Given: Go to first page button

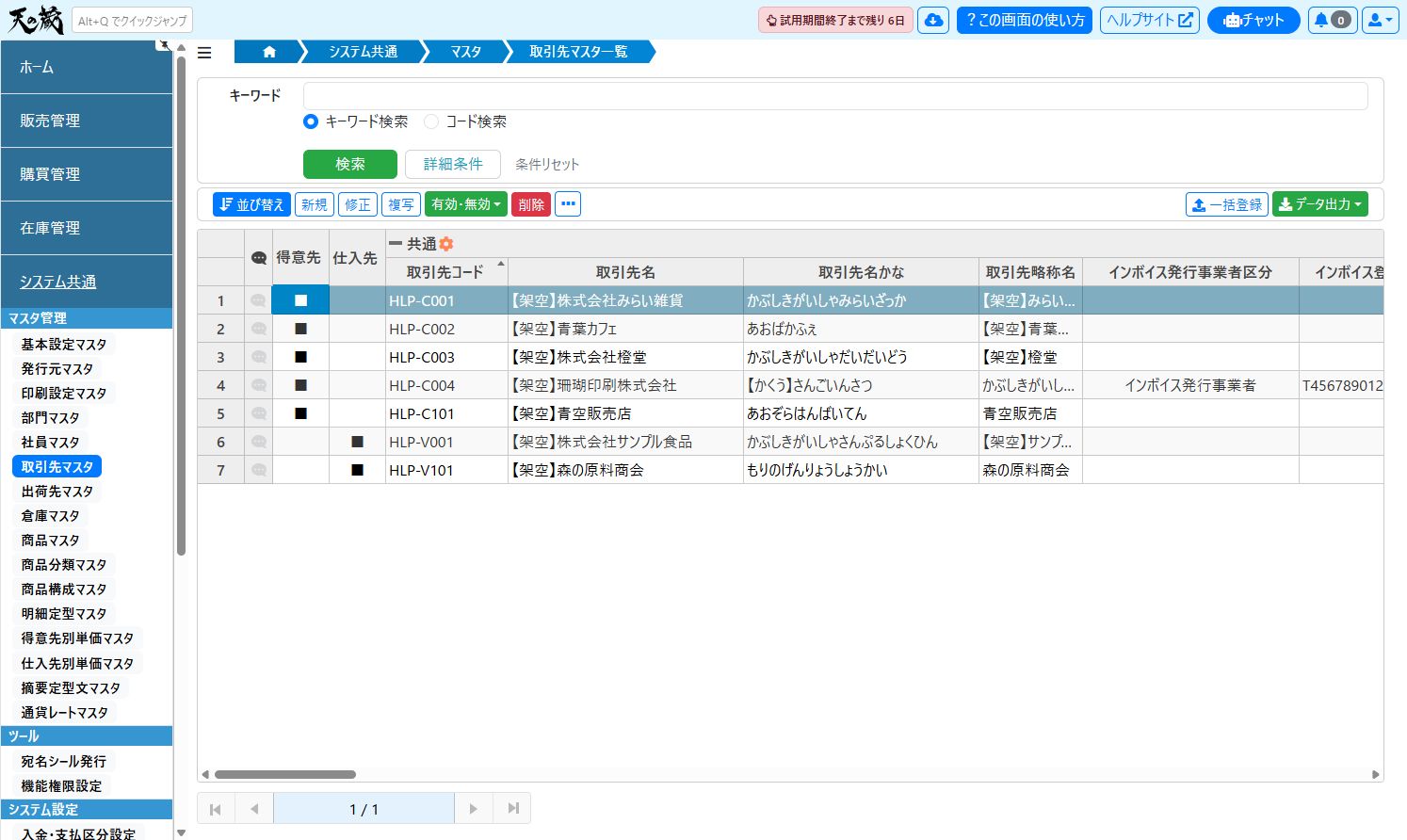Looking at the screenshot, I should tap(216, 809).
